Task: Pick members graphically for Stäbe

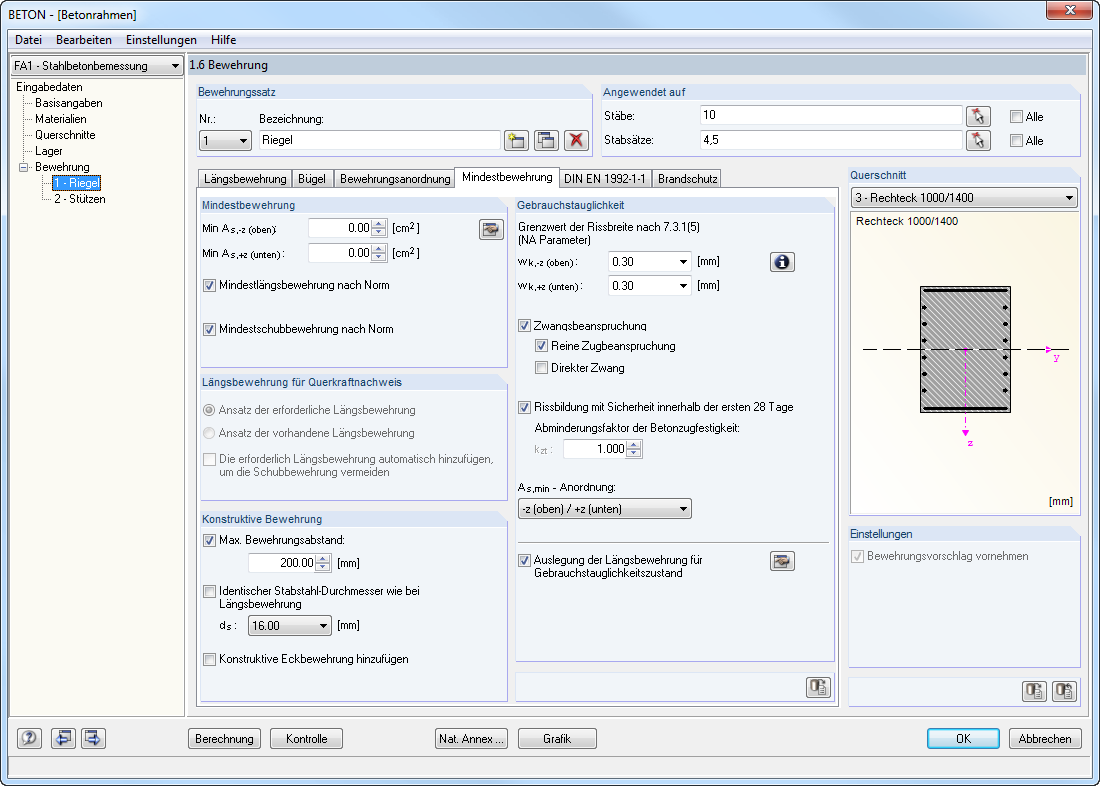Action: pyautogui.click(x=978, y=116)
